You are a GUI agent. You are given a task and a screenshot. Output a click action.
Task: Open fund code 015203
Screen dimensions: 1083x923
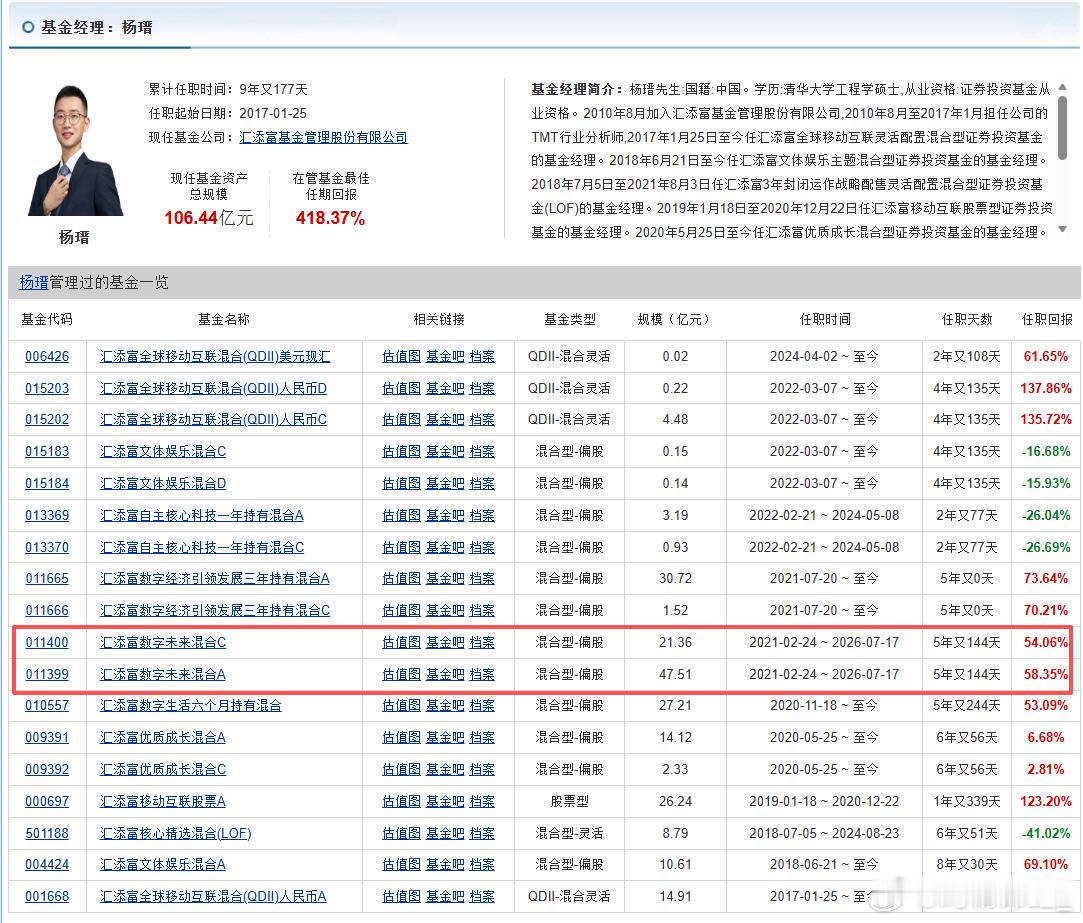coord(47,388)
